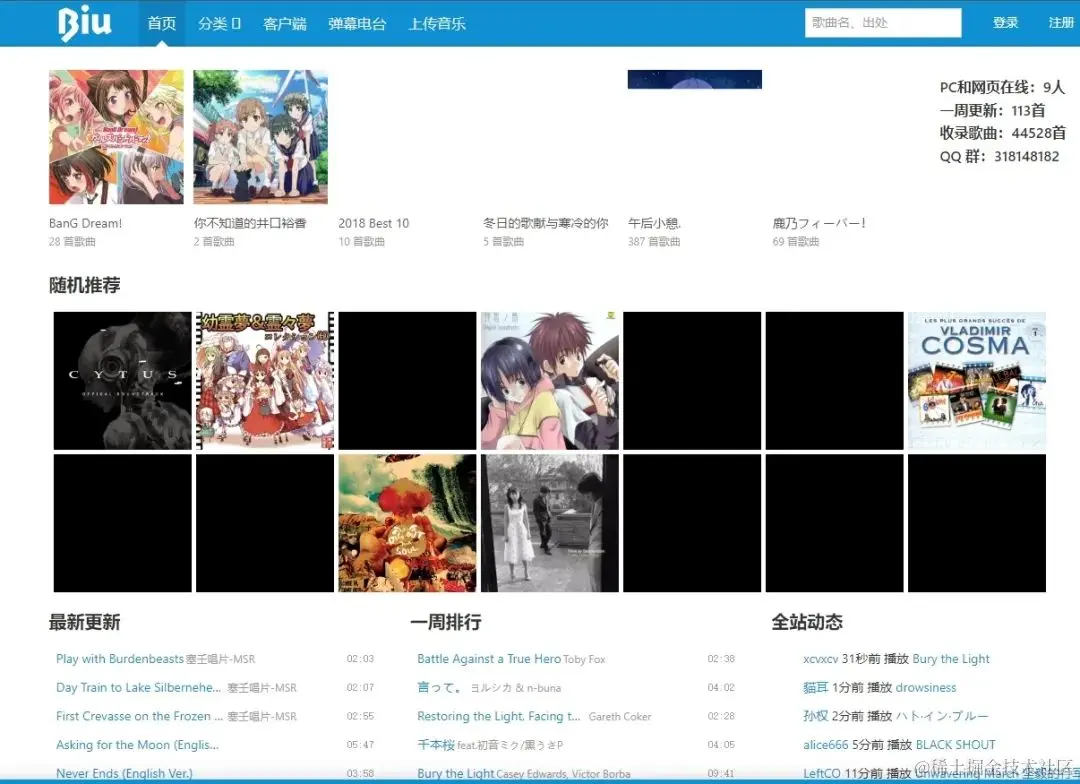Expand the 分类 dropdown menu
This screenshot has width=1080, height=784.
(219, 23)
